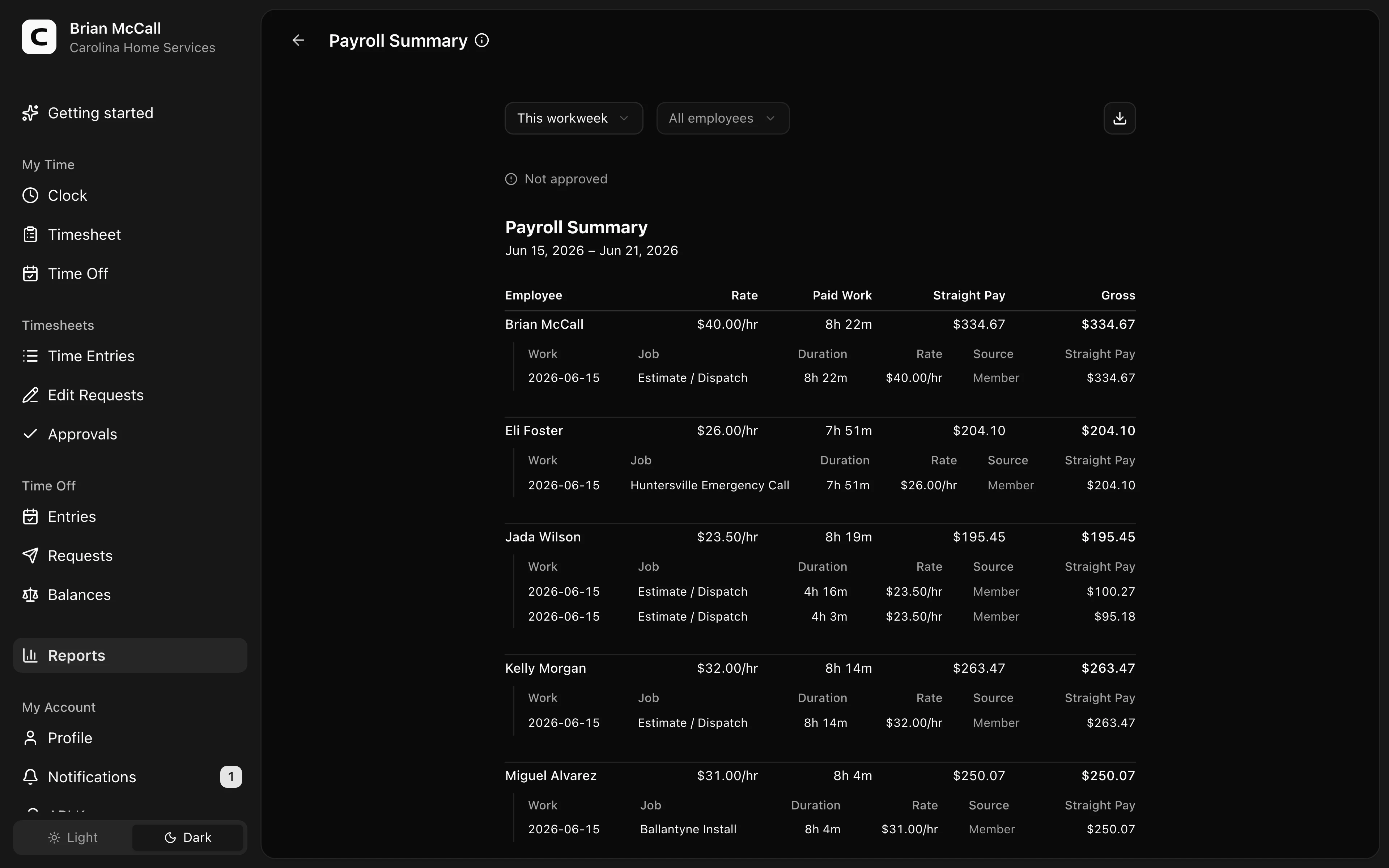
Task: Open Notifications page
Action: tap(130, 777)
